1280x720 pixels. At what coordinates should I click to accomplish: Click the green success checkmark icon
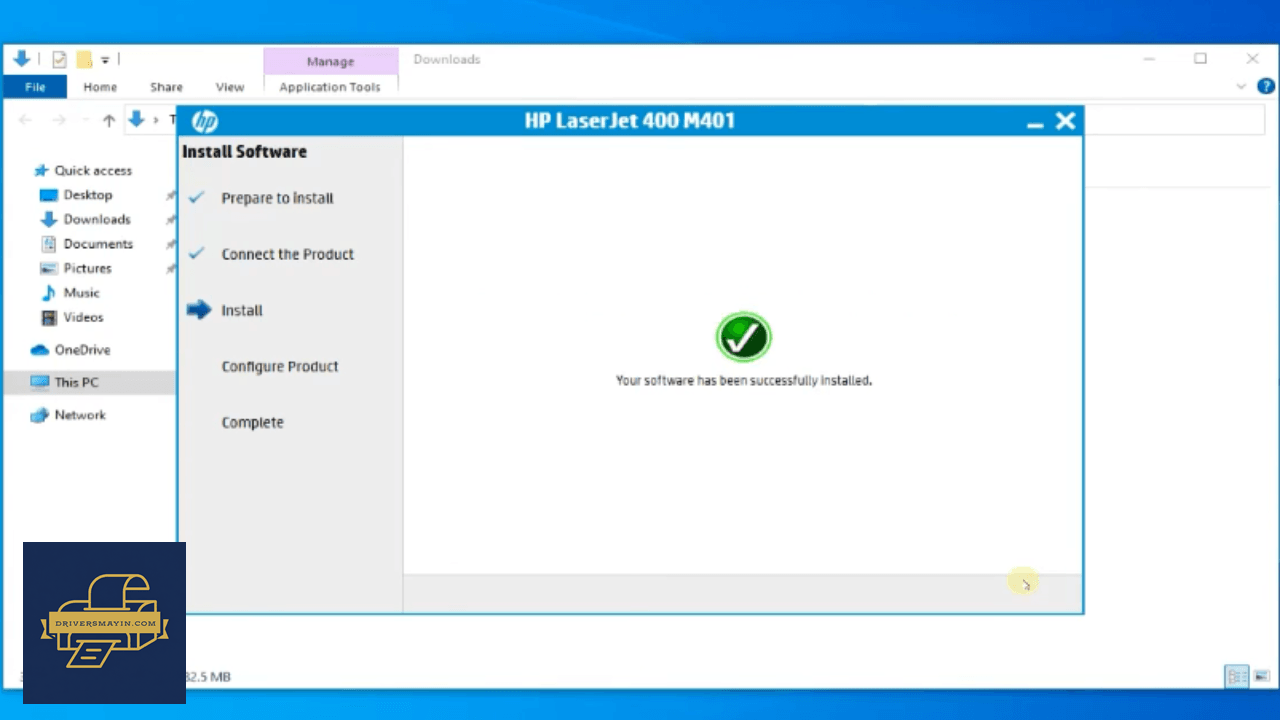click(x=743, y=337)
